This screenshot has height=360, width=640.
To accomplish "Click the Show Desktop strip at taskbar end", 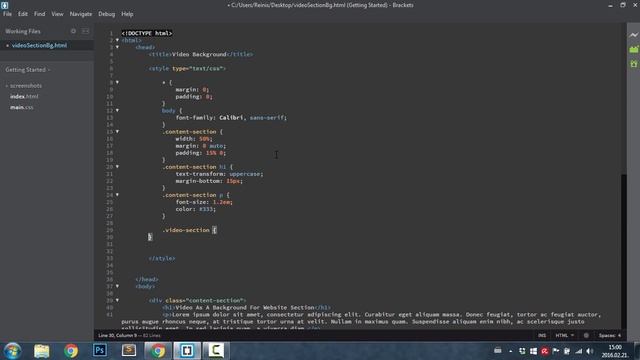I will (x=638, y=351).
